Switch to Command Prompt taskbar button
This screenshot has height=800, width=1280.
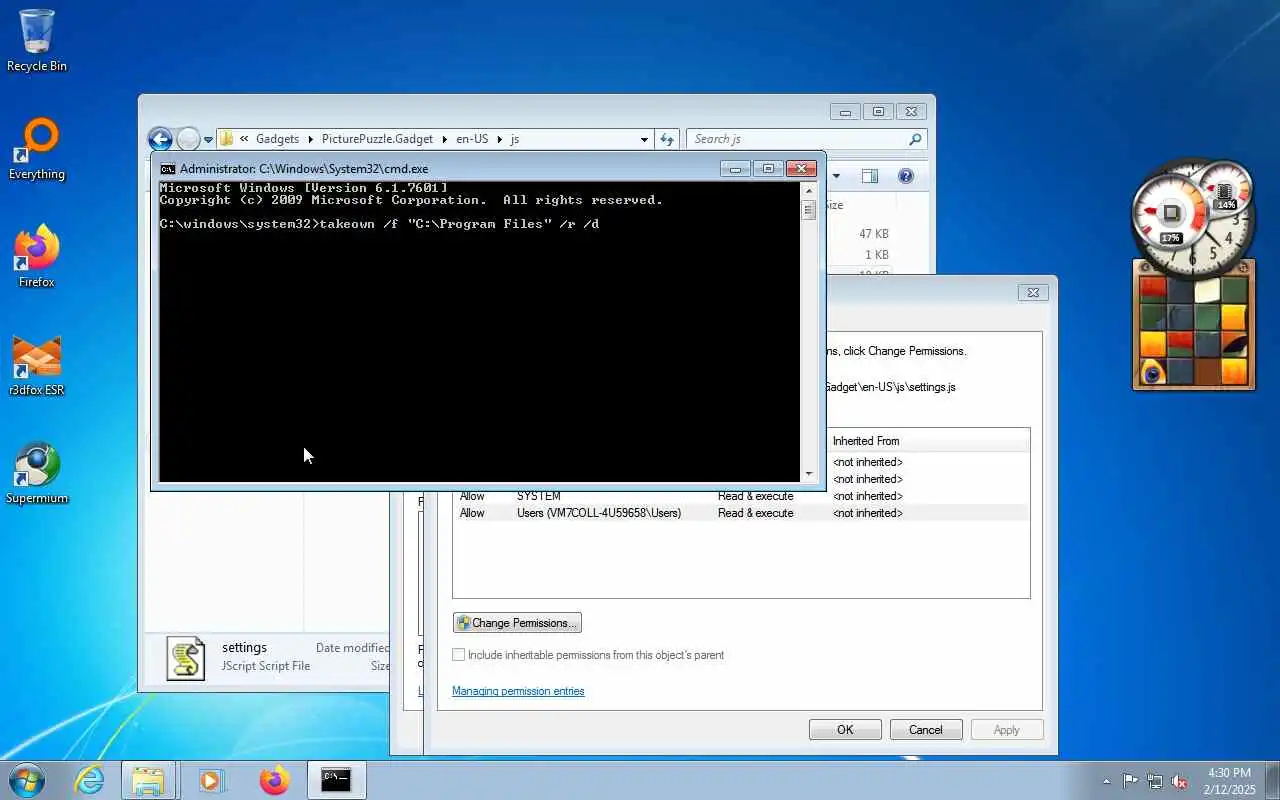pyautogui.click(x=336, y=780)
